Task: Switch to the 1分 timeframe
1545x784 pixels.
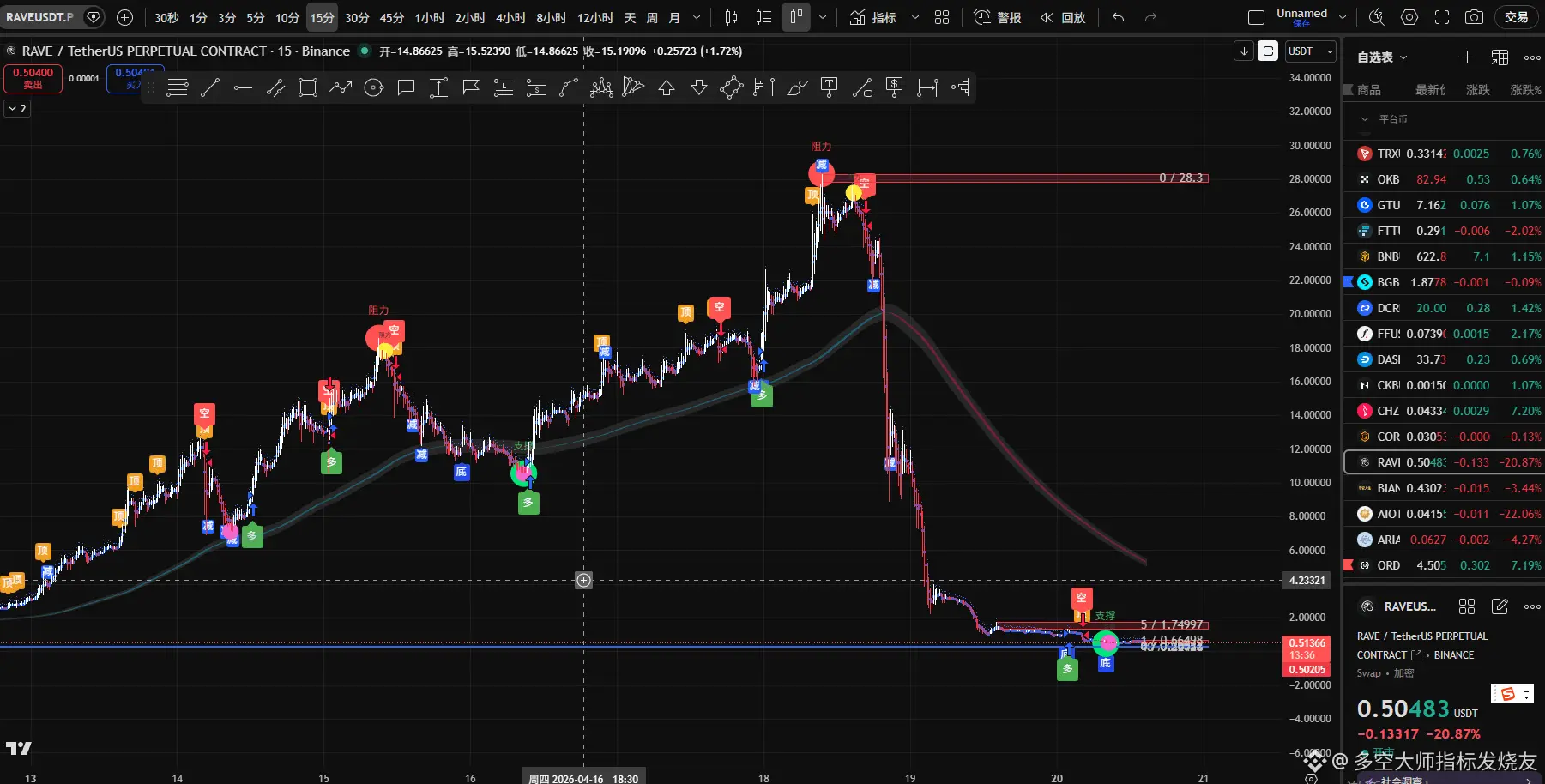Action: 198,17
